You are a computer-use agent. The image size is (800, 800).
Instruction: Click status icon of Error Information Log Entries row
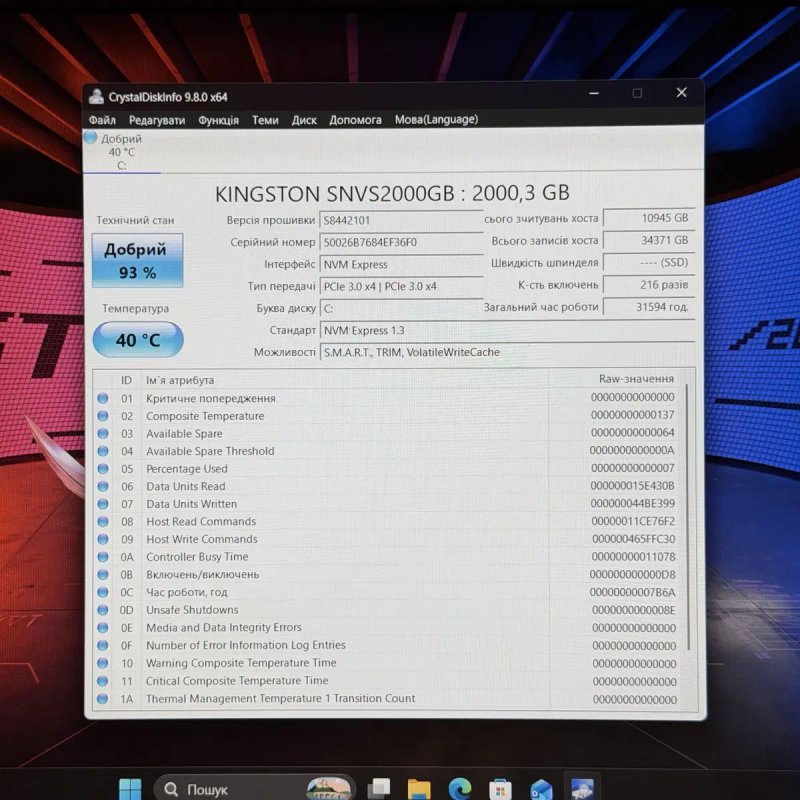click(103, 645)
